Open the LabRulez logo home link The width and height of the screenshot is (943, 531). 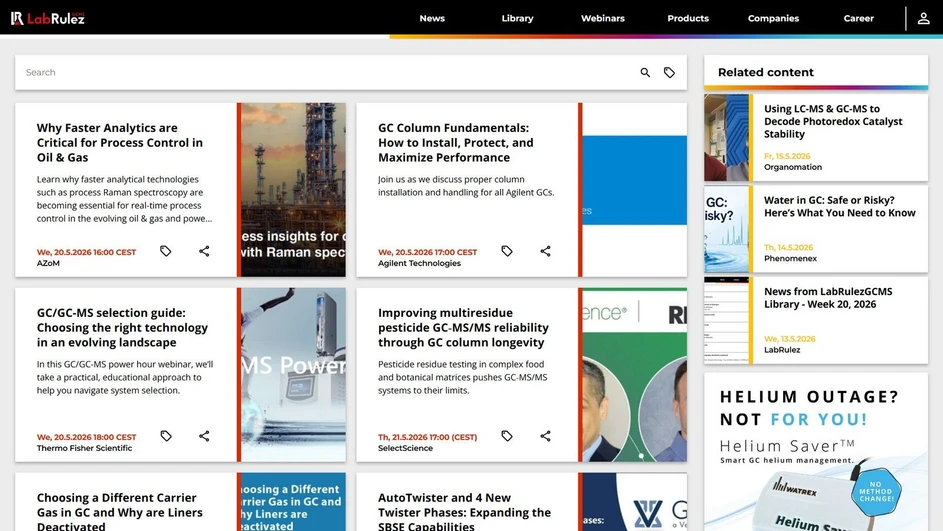pos(48,19)
